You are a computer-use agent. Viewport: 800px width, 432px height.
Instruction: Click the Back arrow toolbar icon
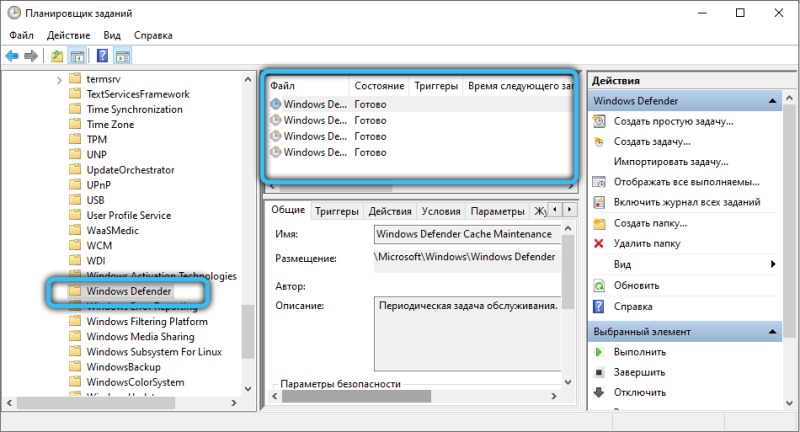tap(12, 56)
